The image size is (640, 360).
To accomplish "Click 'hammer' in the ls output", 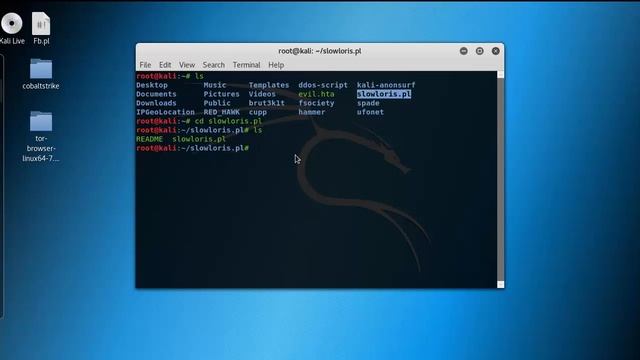I will point(312,112).
